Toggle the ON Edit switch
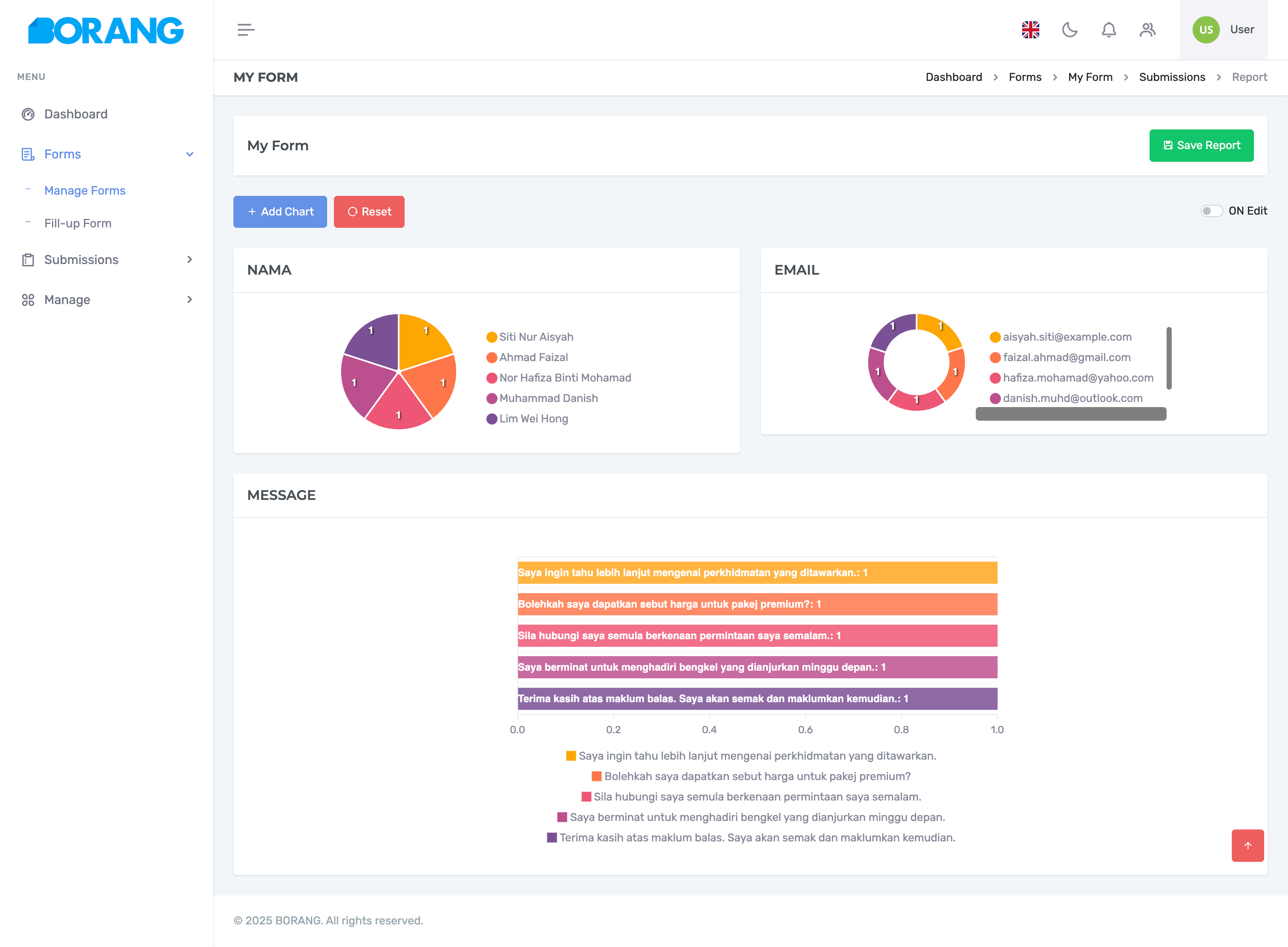The height and width of the screenshot is (947, 1288). click(1211, 211)
